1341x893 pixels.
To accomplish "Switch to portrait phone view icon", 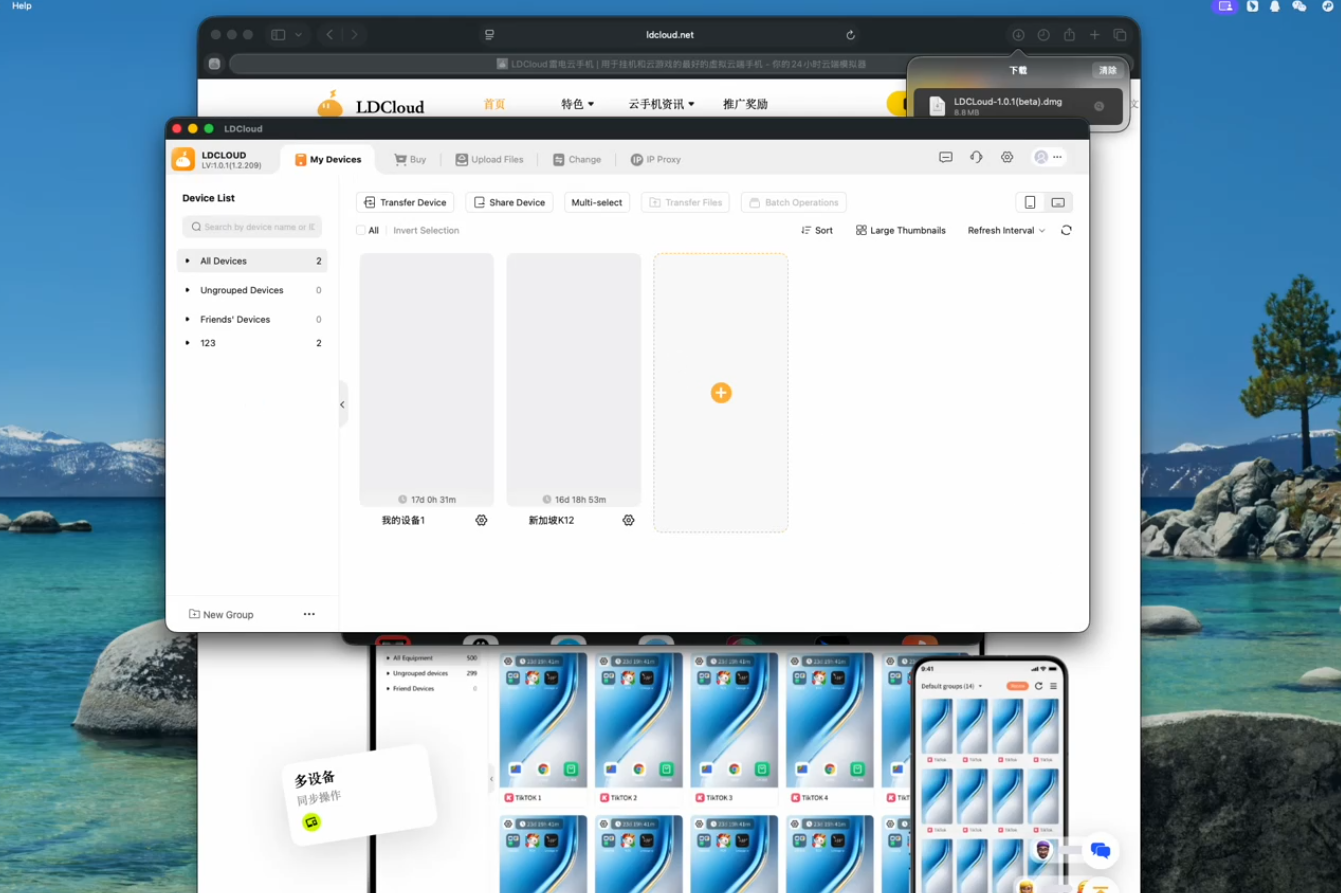I will point(1030,203).
